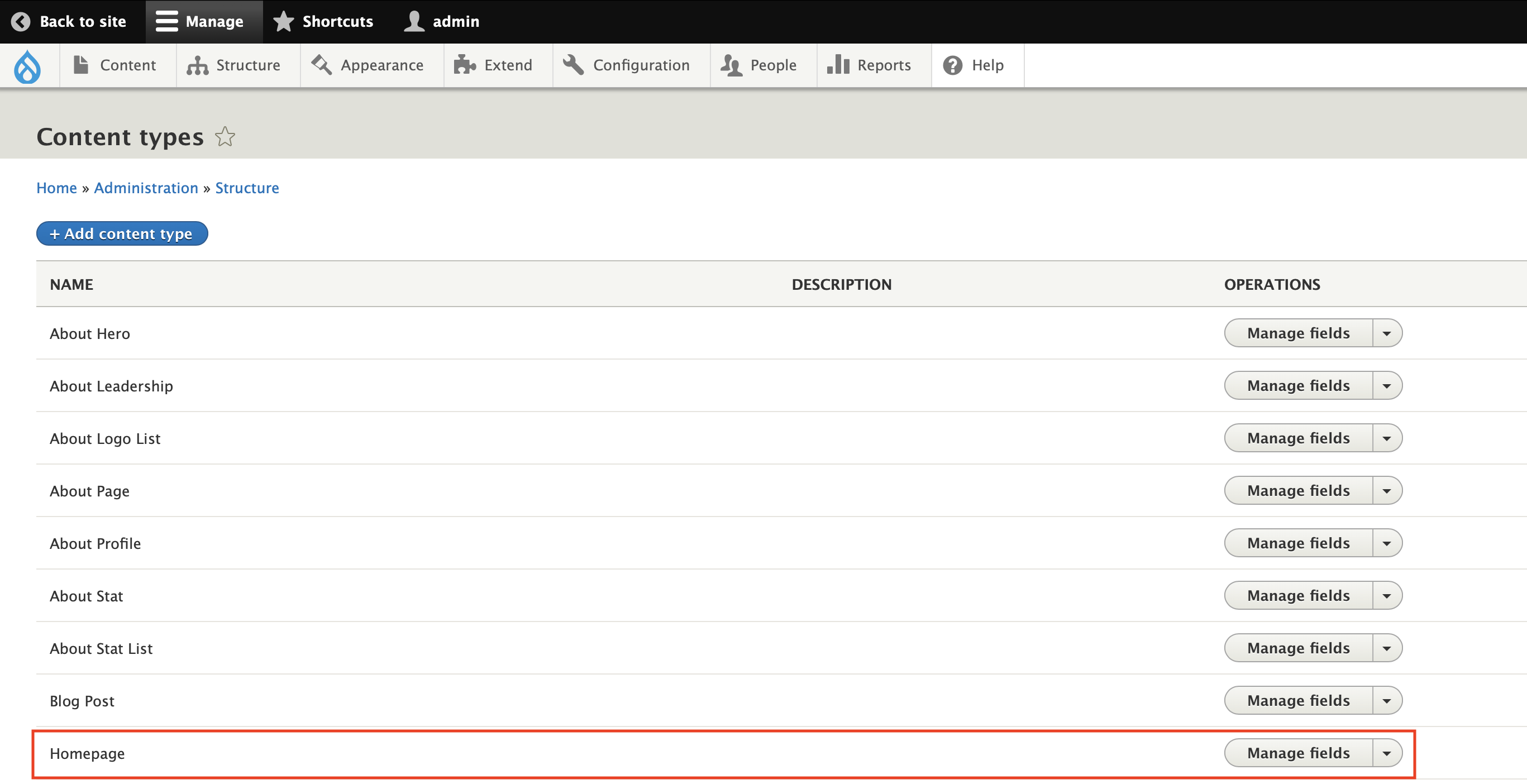Viewport: 1527px width, 784px height.
Task: Click the Add content type button
Action: (x=122, y=233)
